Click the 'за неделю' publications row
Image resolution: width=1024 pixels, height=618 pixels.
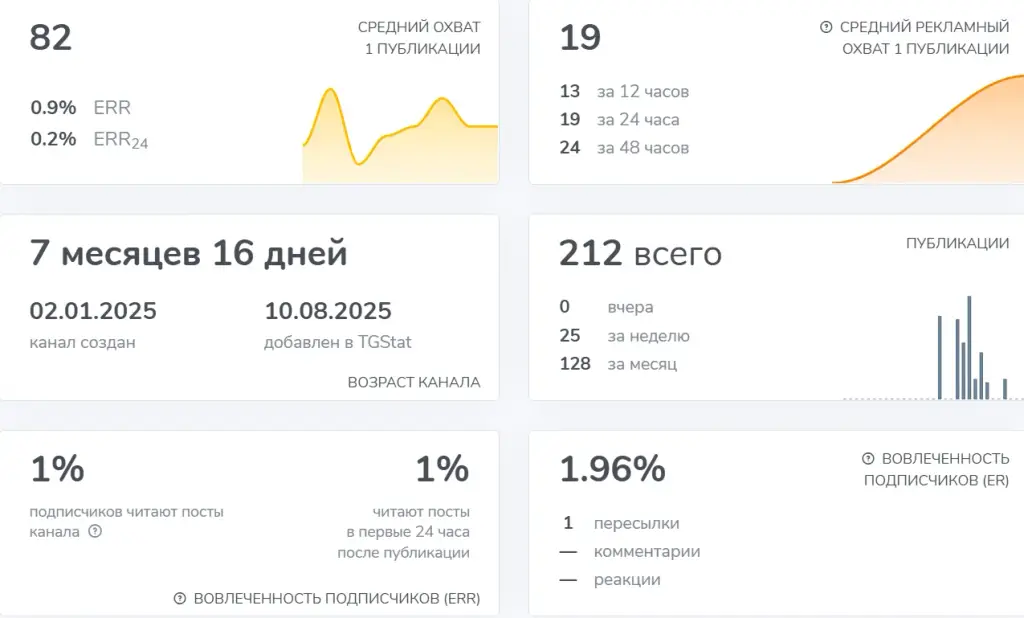(624, 336)
